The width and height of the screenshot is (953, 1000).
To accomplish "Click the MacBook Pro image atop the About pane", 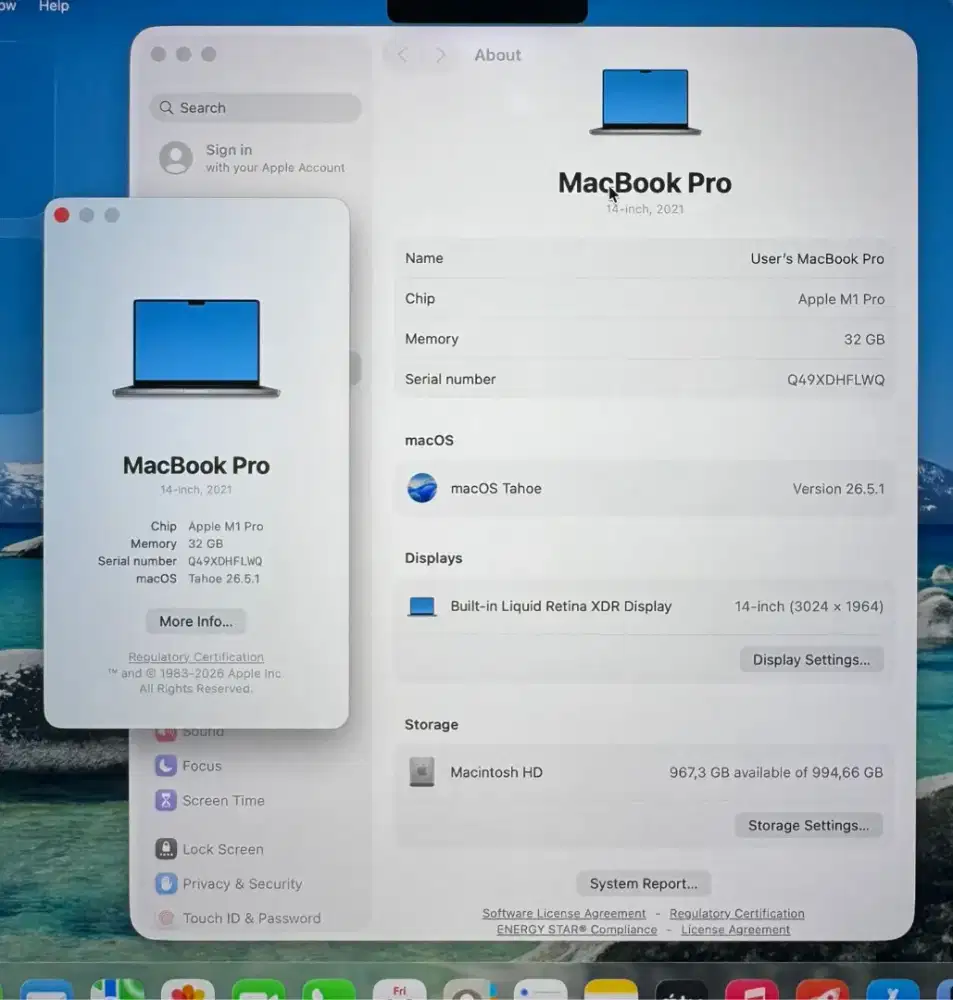I will coord(645,102).
